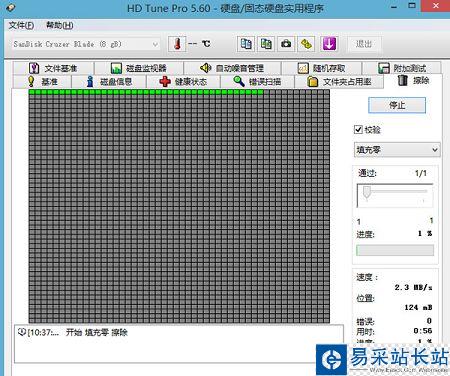This screenshot has width=450, height=376.
Task: Copy text results to clipboard icon
Action: coord(246,44)
